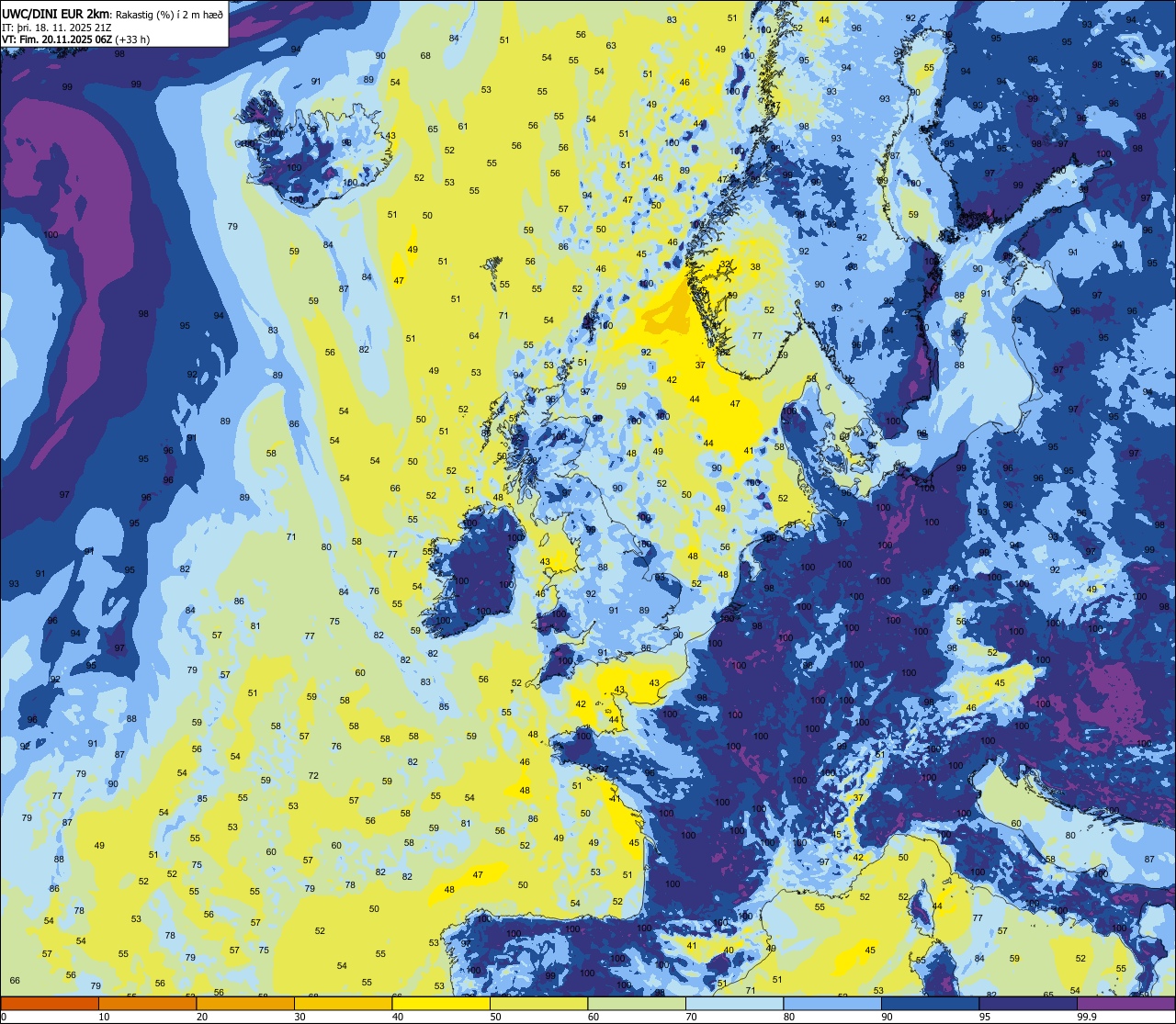This screenshot has height=1024, width=1176.
Task: Select the 95–99.9% navy legend swatch
Action: (1028, 1004)
